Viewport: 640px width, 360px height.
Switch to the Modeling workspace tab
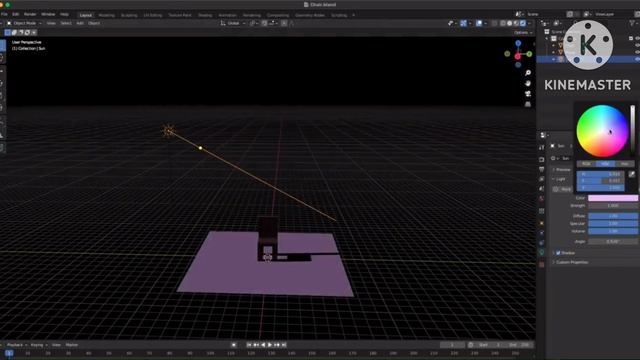[107, 15]
